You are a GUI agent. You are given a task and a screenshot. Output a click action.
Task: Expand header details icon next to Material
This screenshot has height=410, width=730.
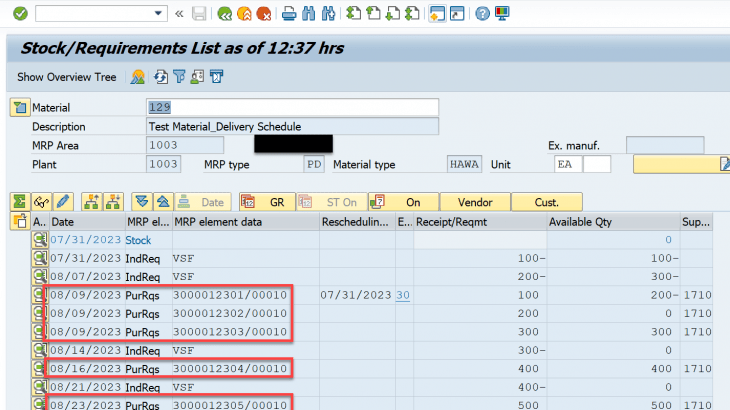18,107
